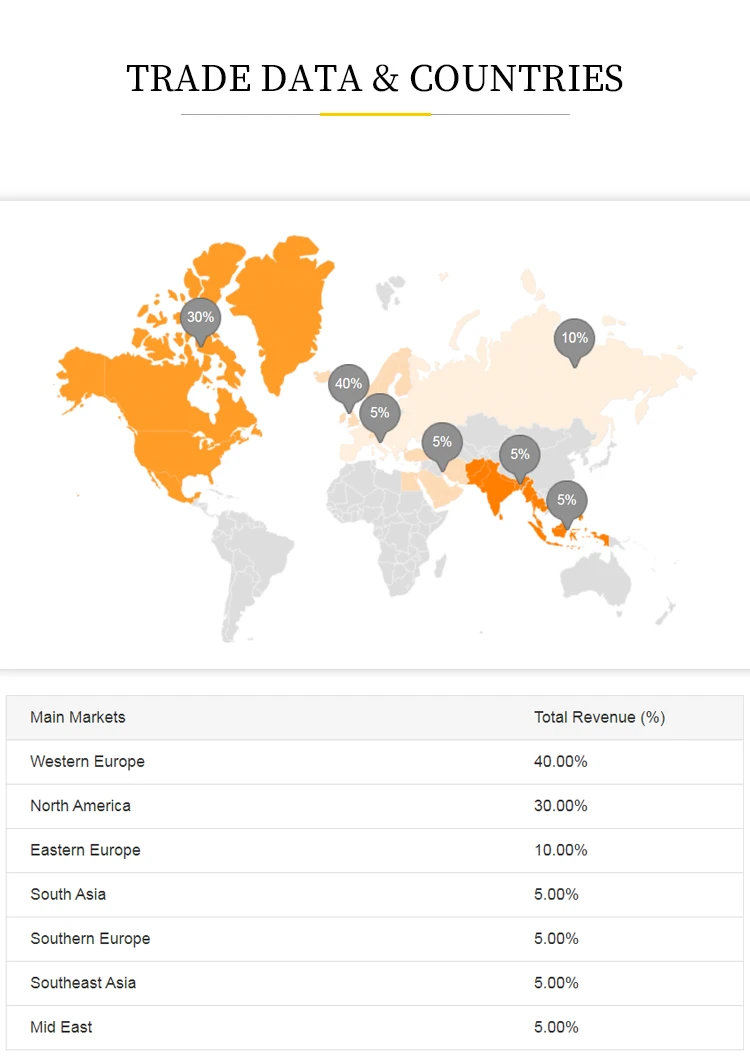Click the Total Revenue (%) column header

(x=599, y=717)
